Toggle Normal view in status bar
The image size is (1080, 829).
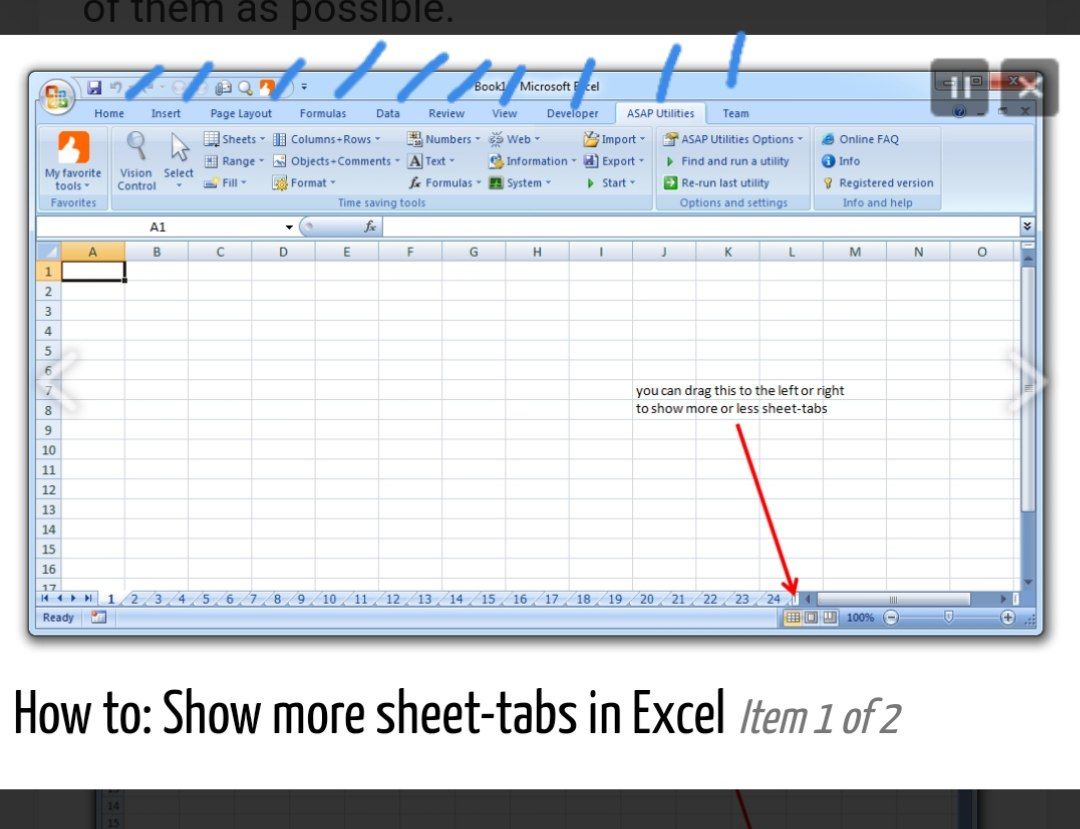tap(793, 618)
